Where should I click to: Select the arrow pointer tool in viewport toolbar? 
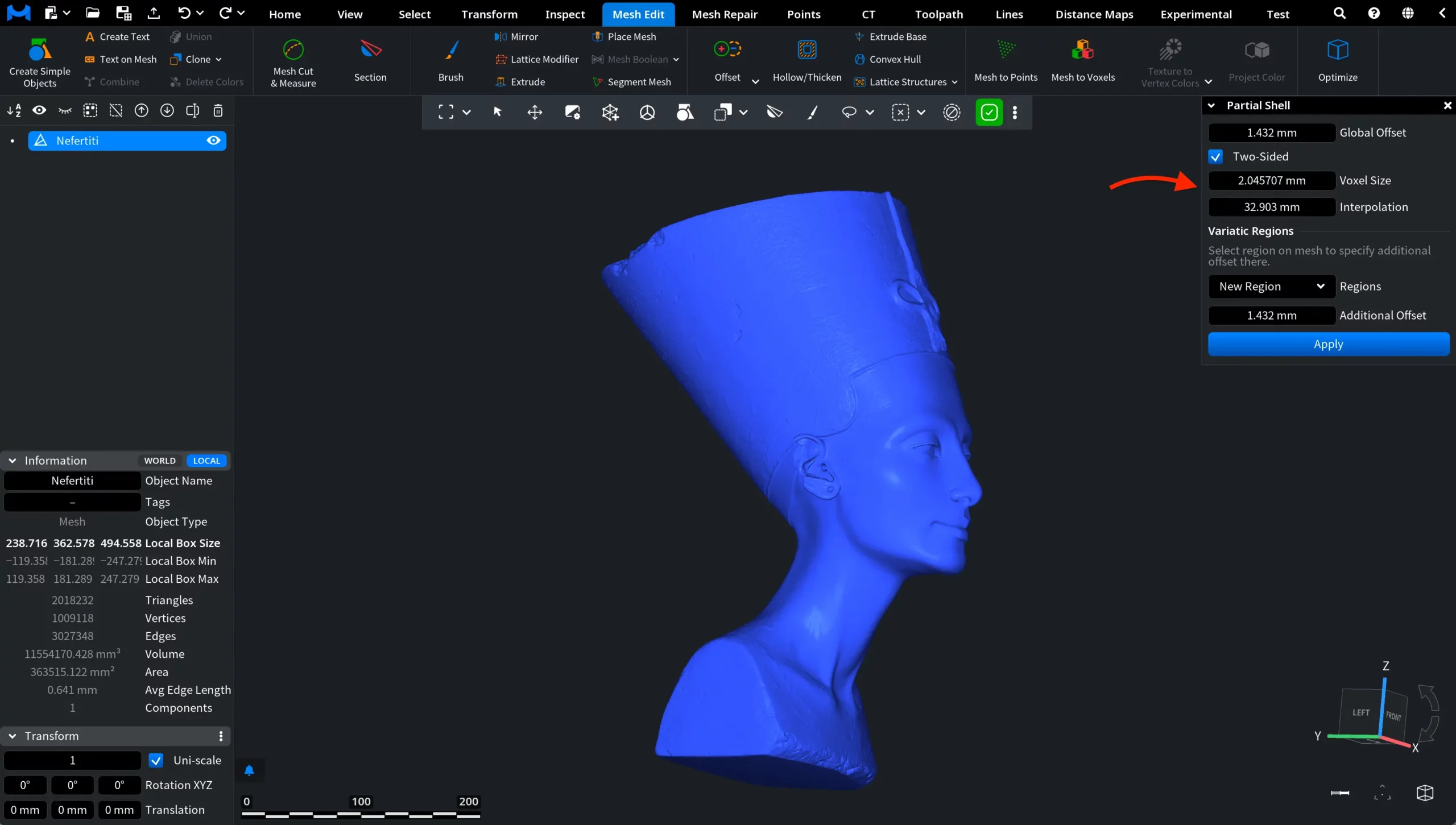[x=498, y=112]
